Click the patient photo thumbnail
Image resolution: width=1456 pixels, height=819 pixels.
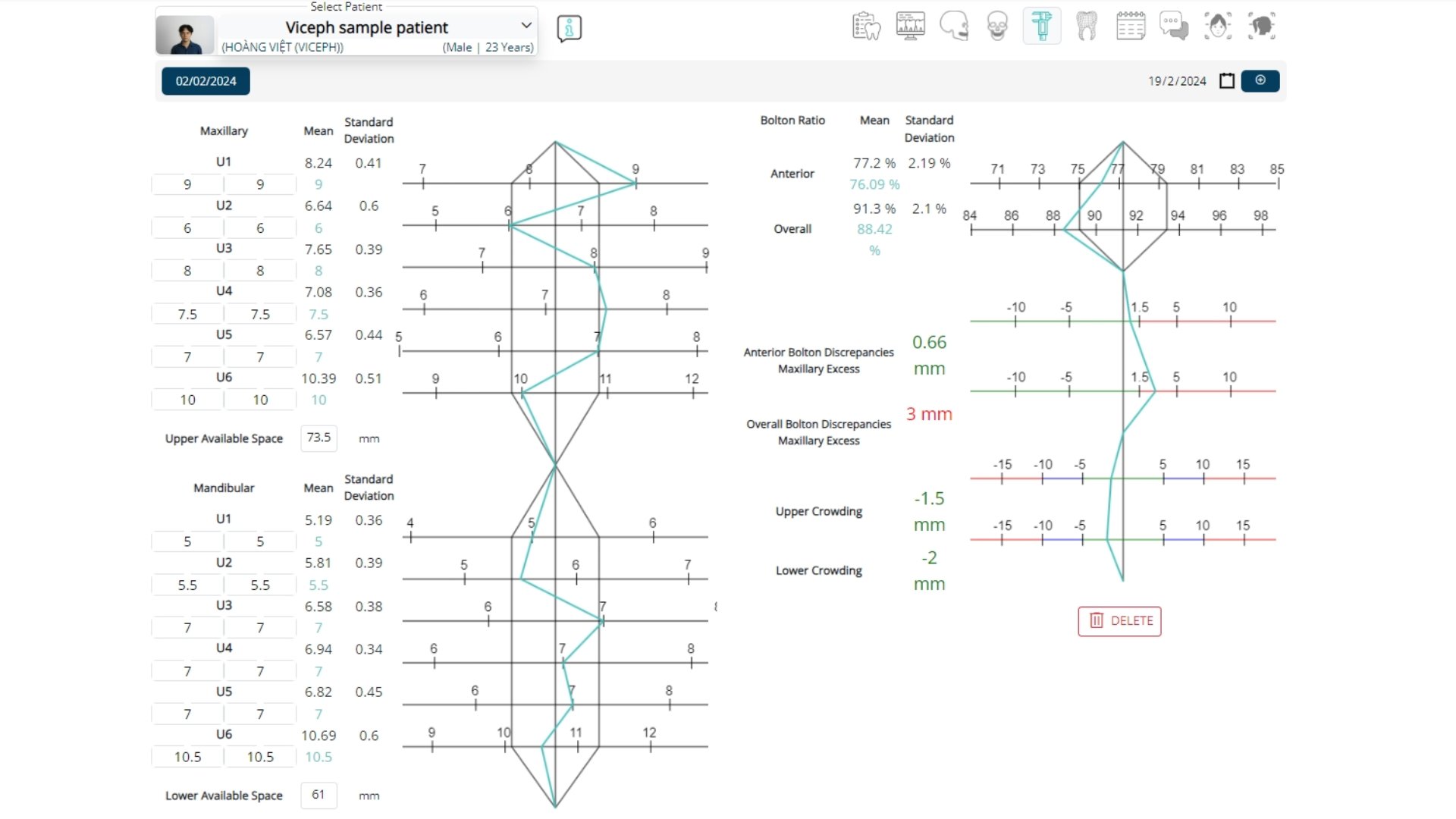click(x=185, y=36)
